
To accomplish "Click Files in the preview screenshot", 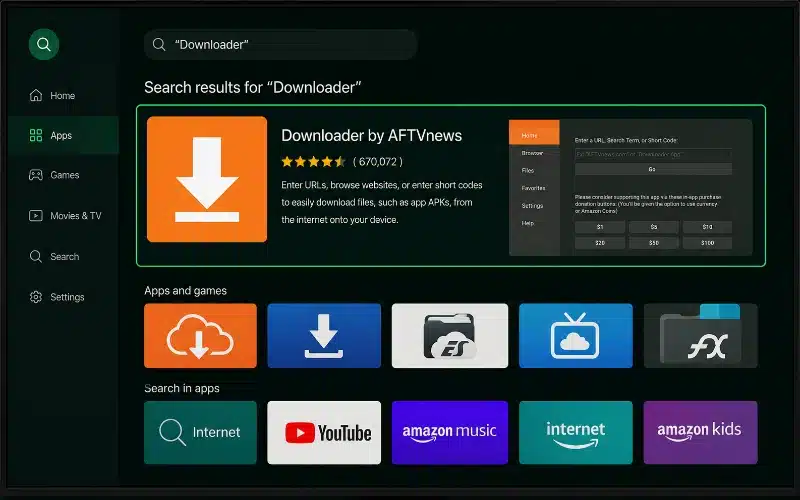I will pos(528,170).
